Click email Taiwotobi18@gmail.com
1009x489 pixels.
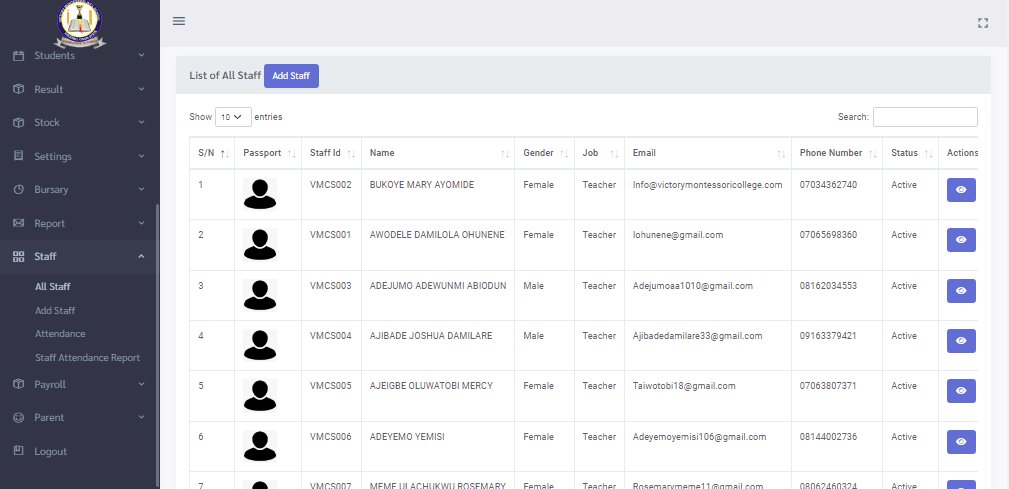click(x=684, y=386)
